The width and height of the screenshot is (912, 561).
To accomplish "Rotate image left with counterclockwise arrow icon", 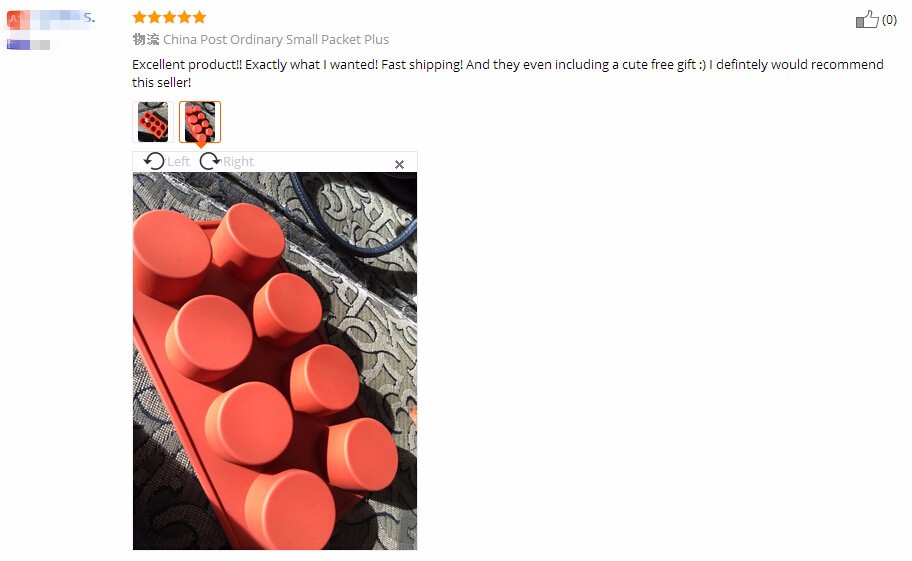I will pyautogui.click(x=154, y=161).
